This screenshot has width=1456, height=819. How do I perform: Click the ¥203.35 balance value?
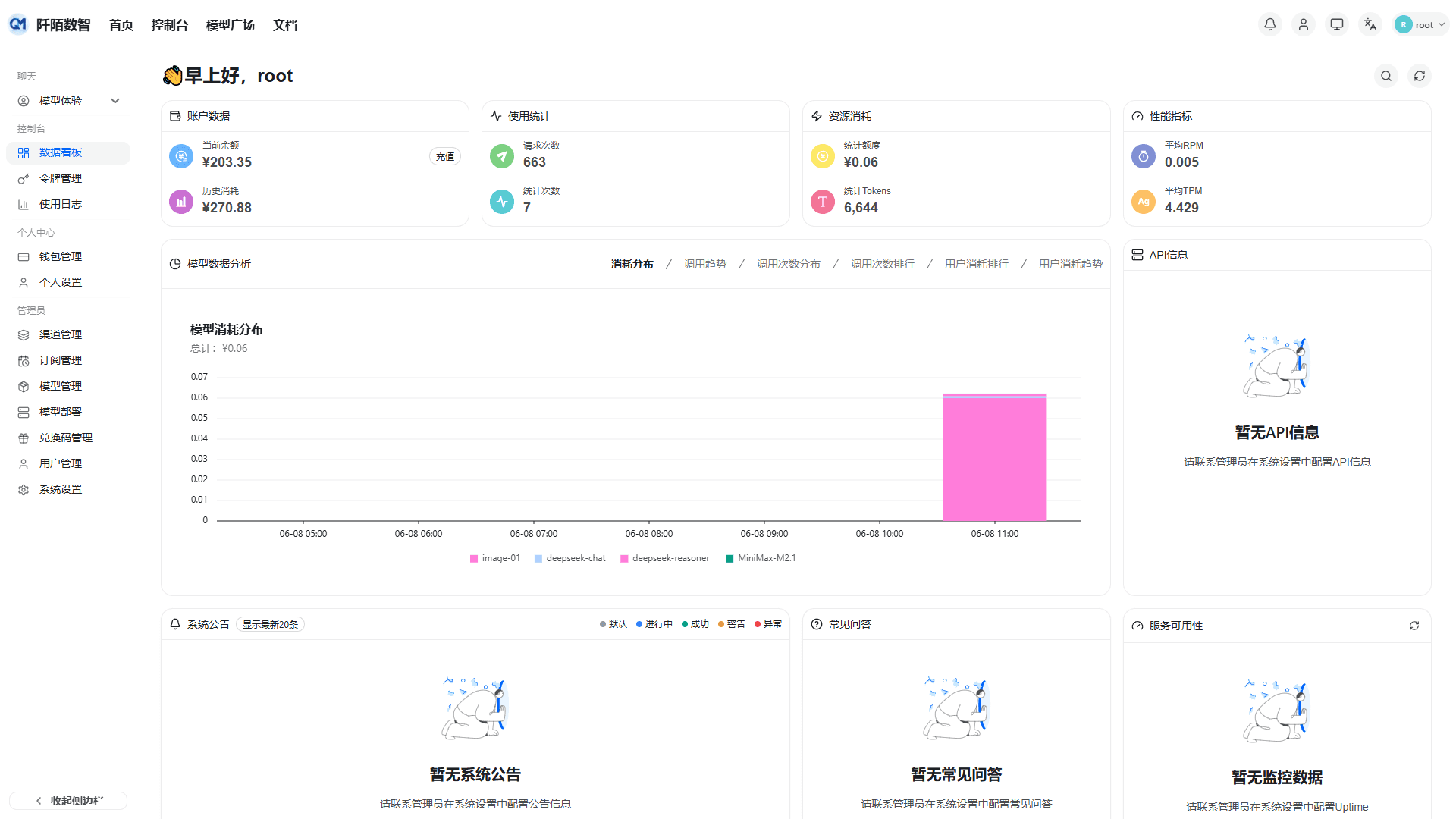pyautogui.click(x=227, y=162)
